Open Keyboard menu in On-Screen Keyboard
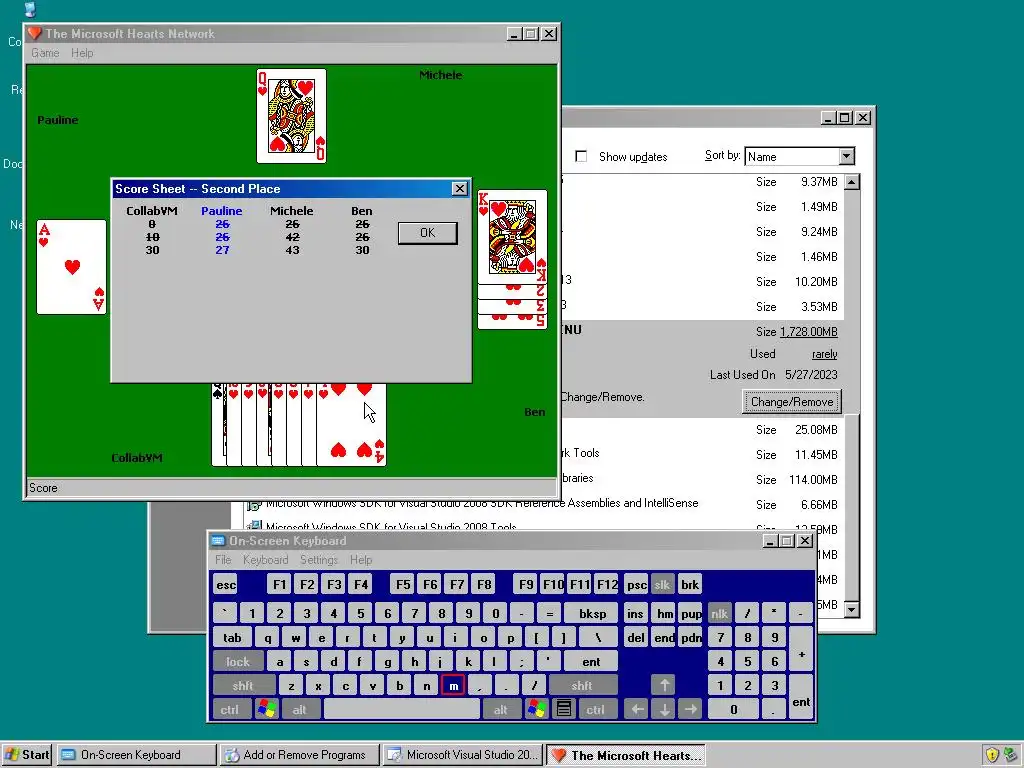 pos(265,560)
